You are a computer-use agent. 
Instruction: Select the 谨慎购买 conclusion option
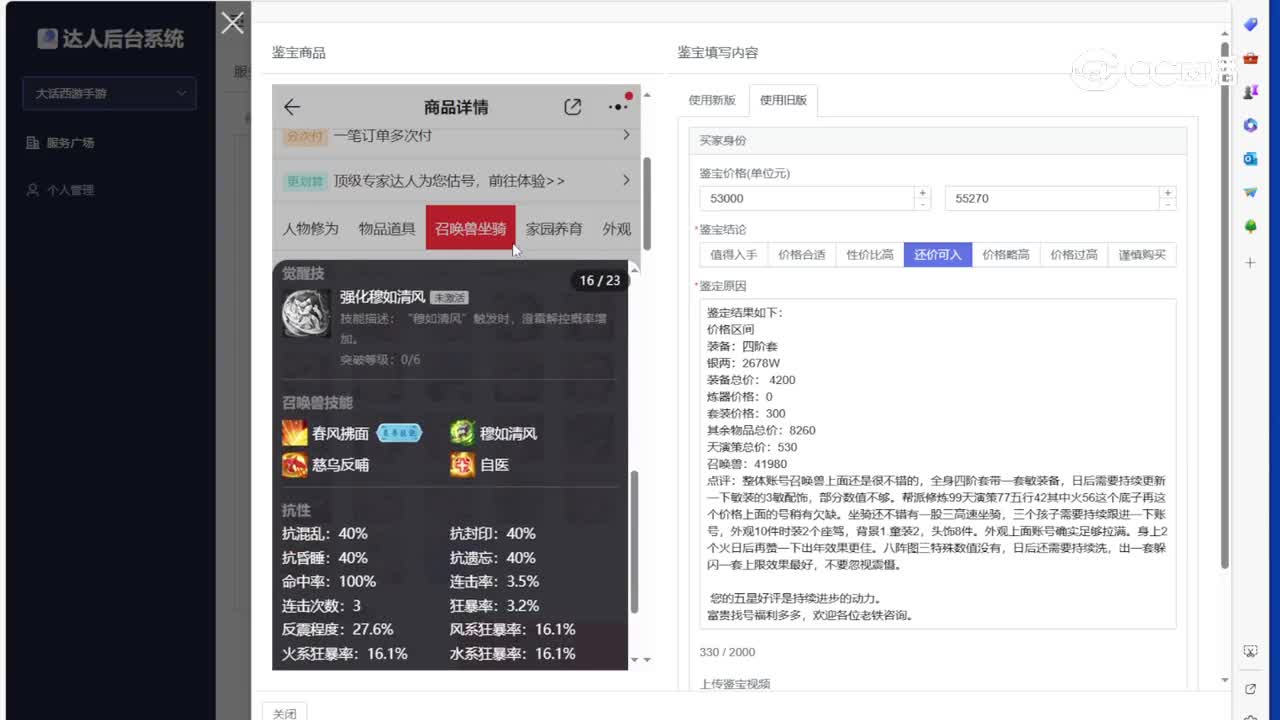[1142, 254]
